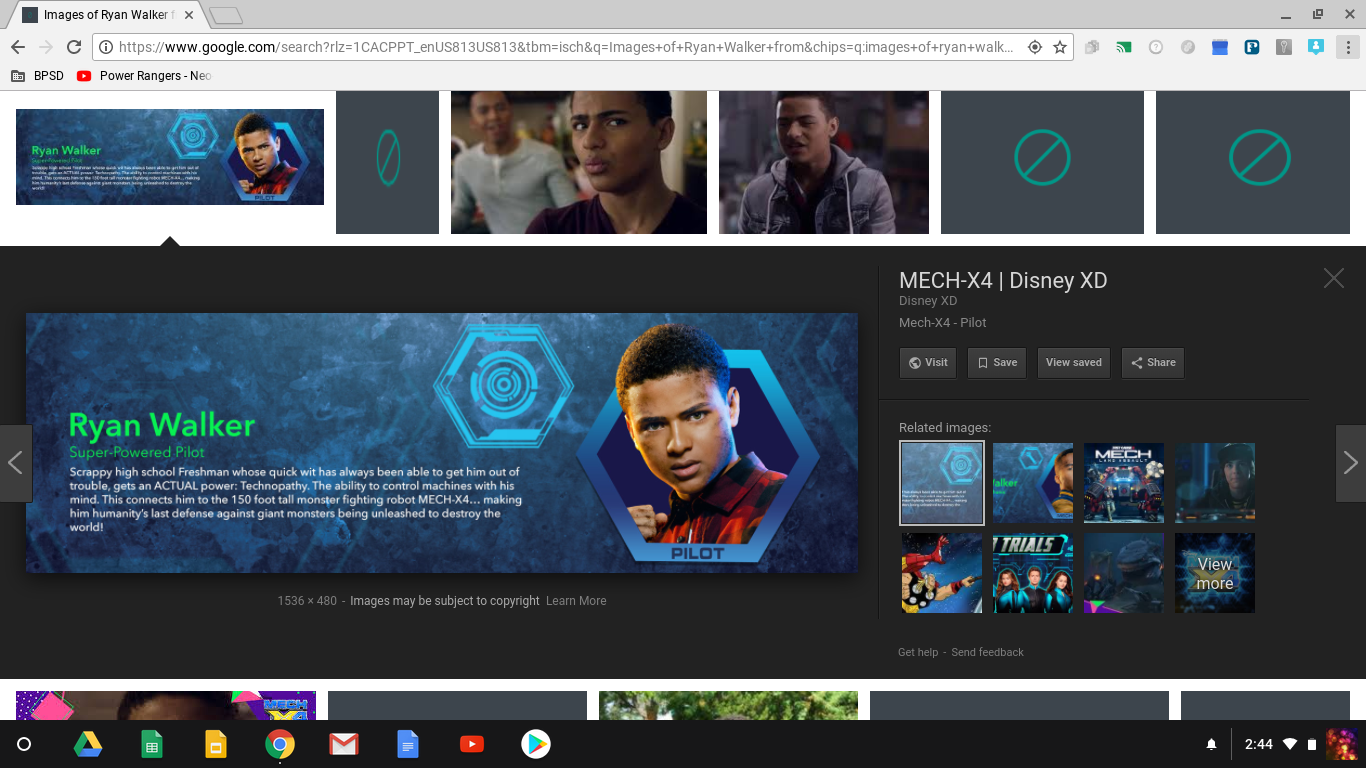Screen dimensions: 1366x768
Task: Click the gray key extension icon
Action: click(x=1284, y=47)
